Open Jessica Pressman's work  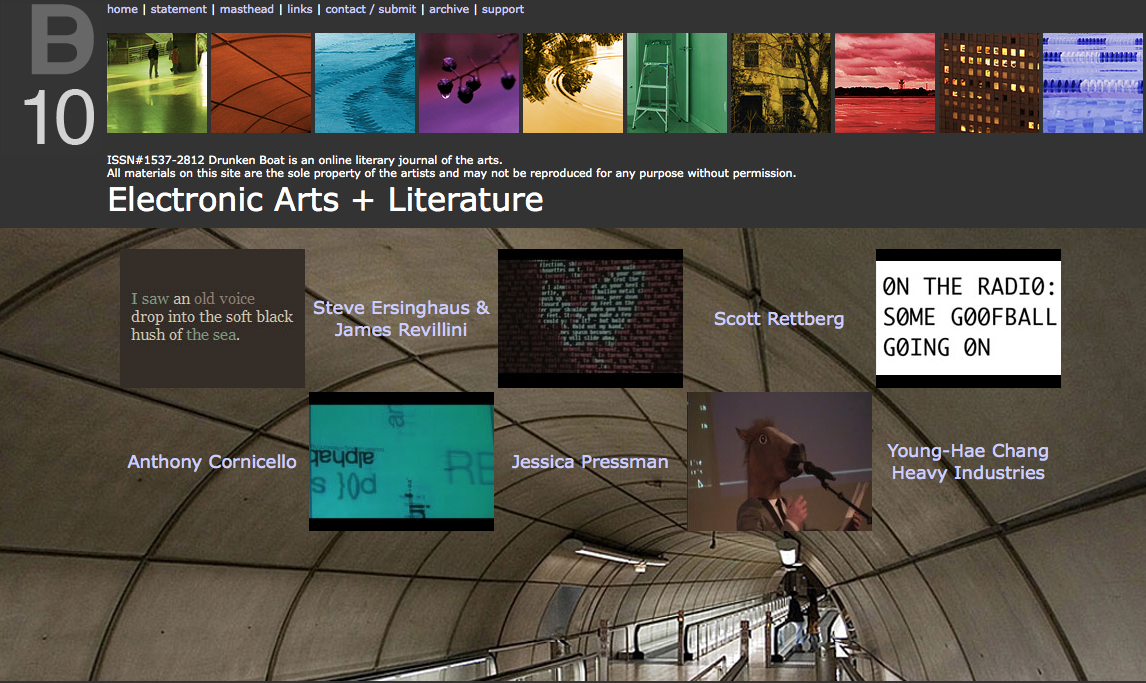click(x=590, y=462)
